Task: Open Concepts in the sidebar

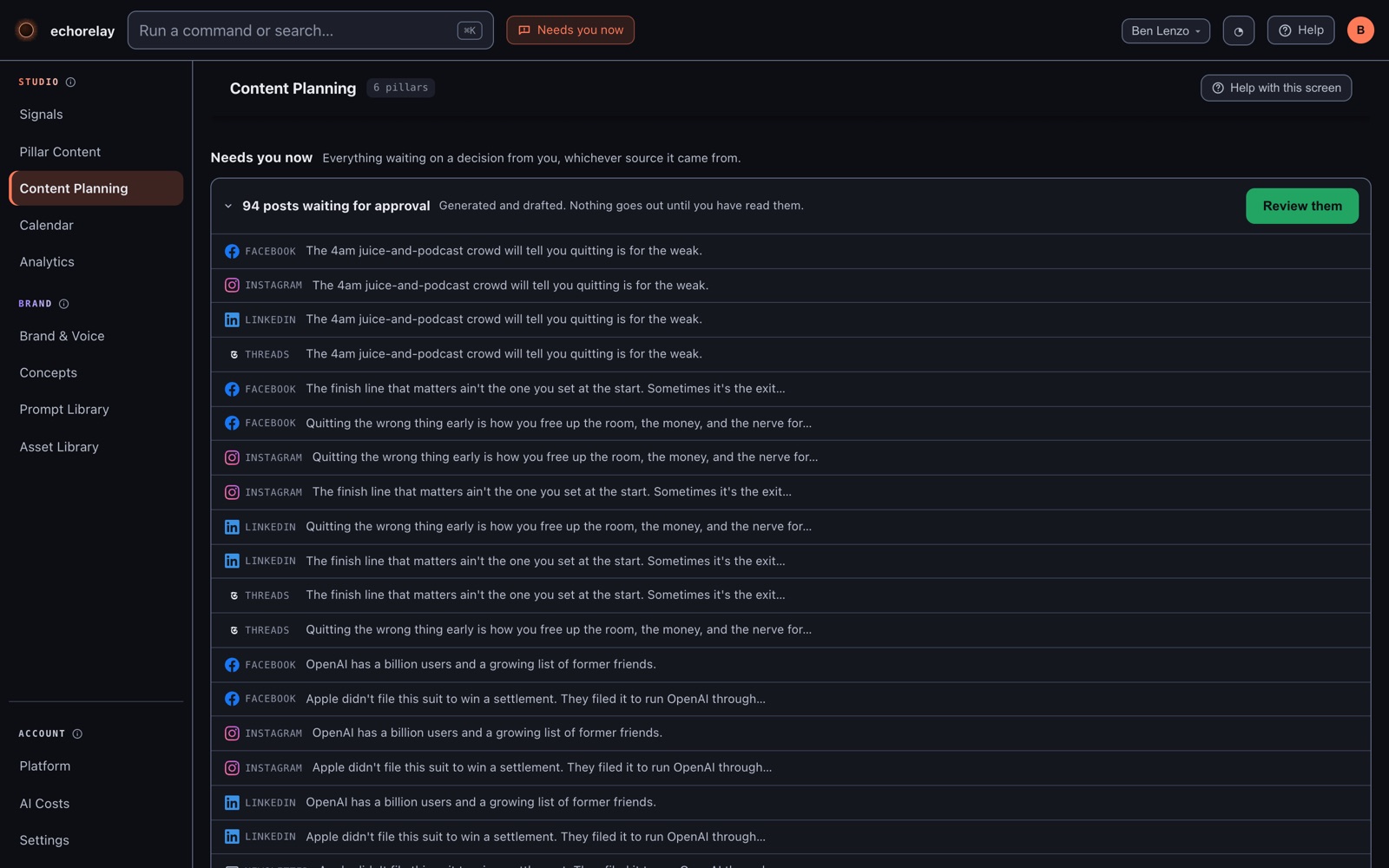Action: pos(95,372)
